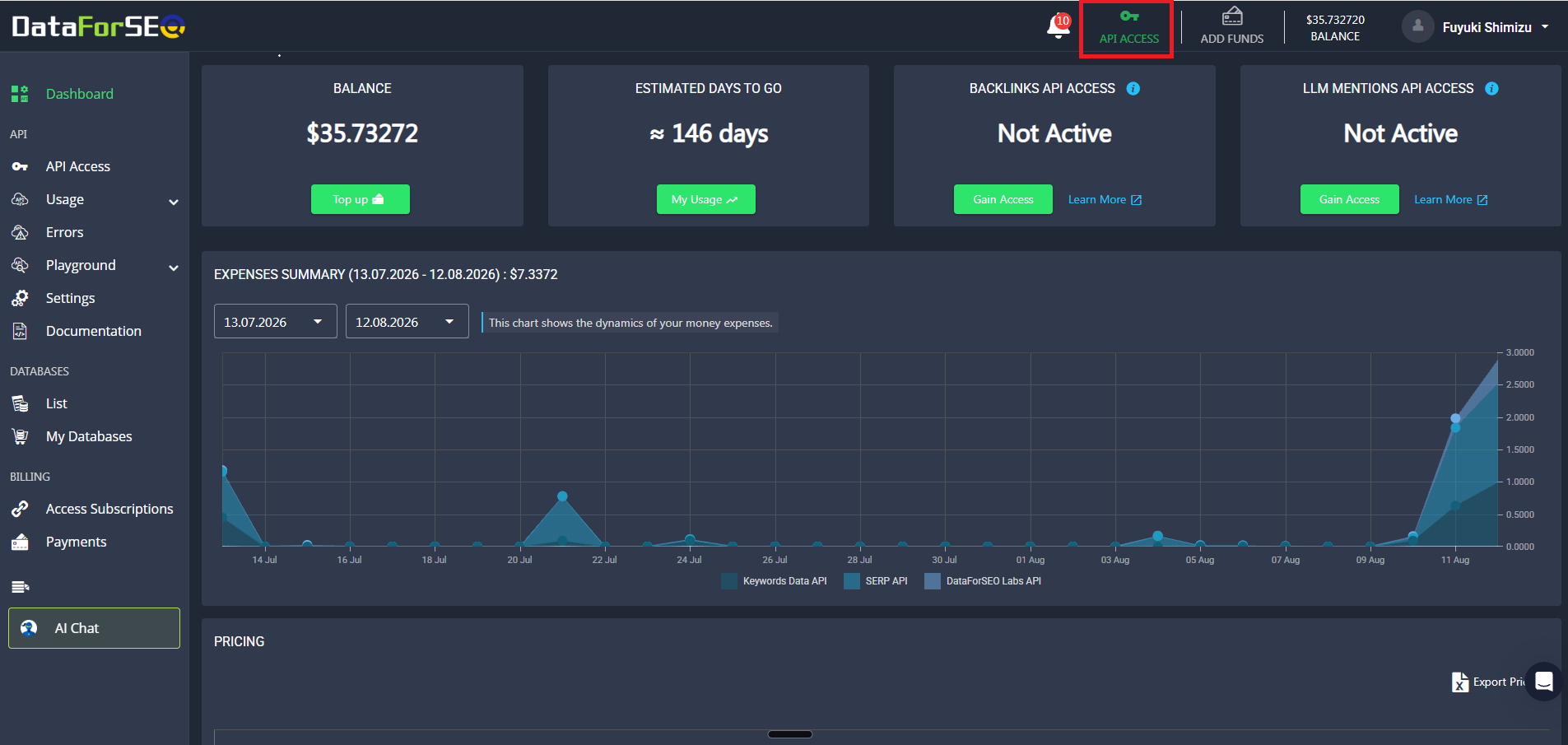Image resolution: width=1568 pixels, height=745 pixels.
Task: Click the horizontal scrollbar handle at bottom
Action: tap(790, 734)
